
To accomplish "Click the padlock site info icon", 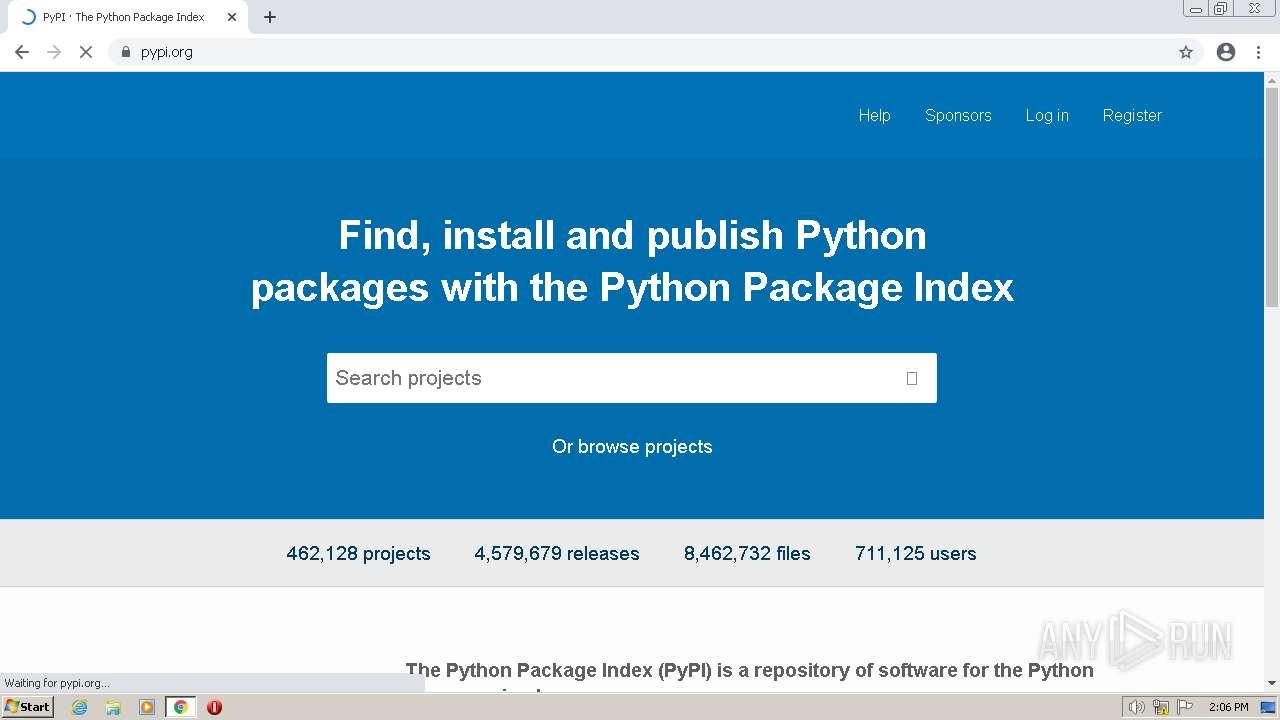I will (x=125, y=52).
